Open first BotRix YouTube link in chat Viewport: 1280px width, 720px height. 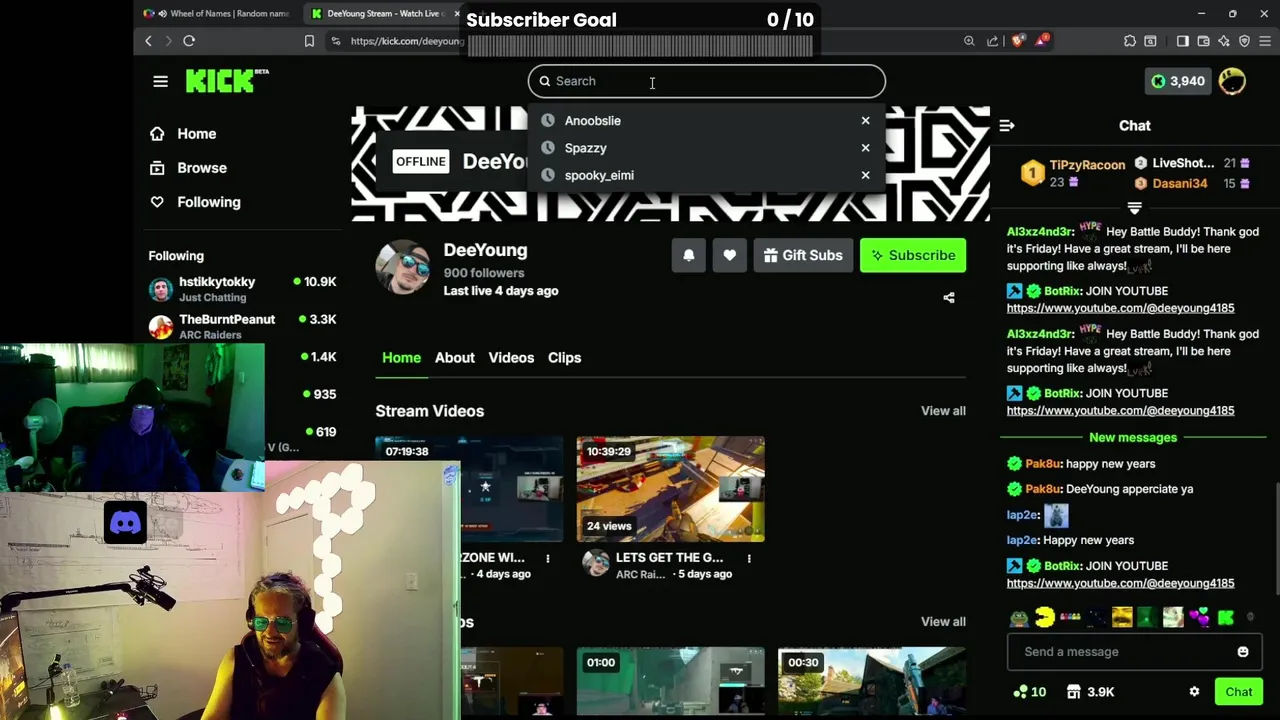1120,308
